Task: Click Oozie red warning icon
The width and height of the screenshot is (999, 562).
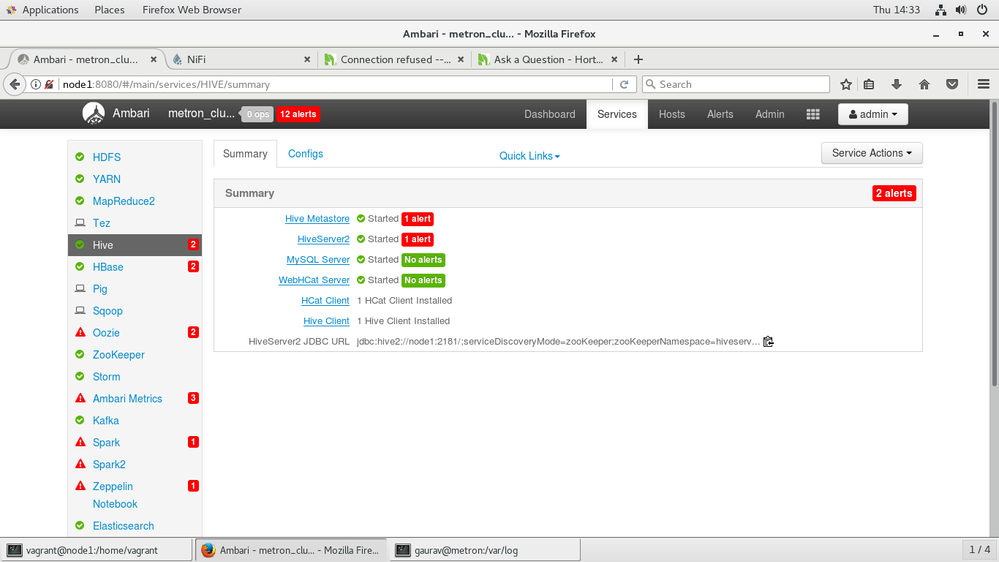Action: coord(80,332)
